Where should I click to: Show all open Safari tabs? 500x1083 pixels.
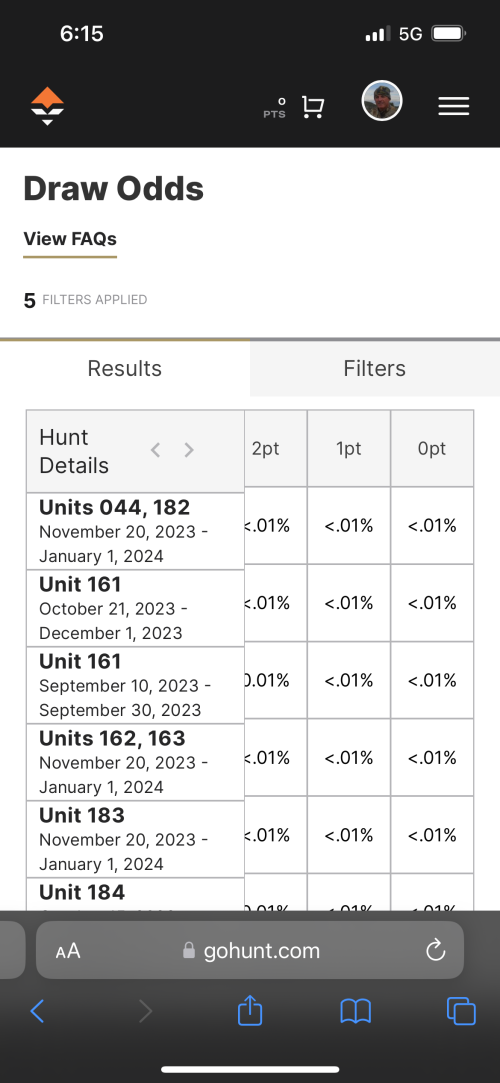pos(461,1012)
